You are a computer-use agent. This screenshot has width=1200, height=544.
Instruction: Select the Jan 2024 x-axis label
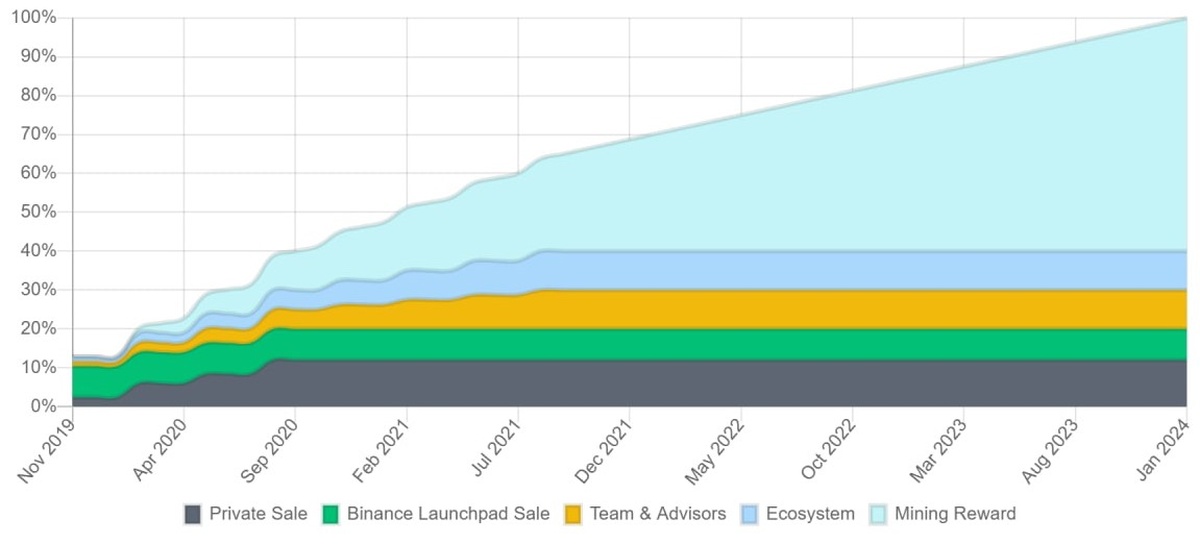coord(1165,450)
